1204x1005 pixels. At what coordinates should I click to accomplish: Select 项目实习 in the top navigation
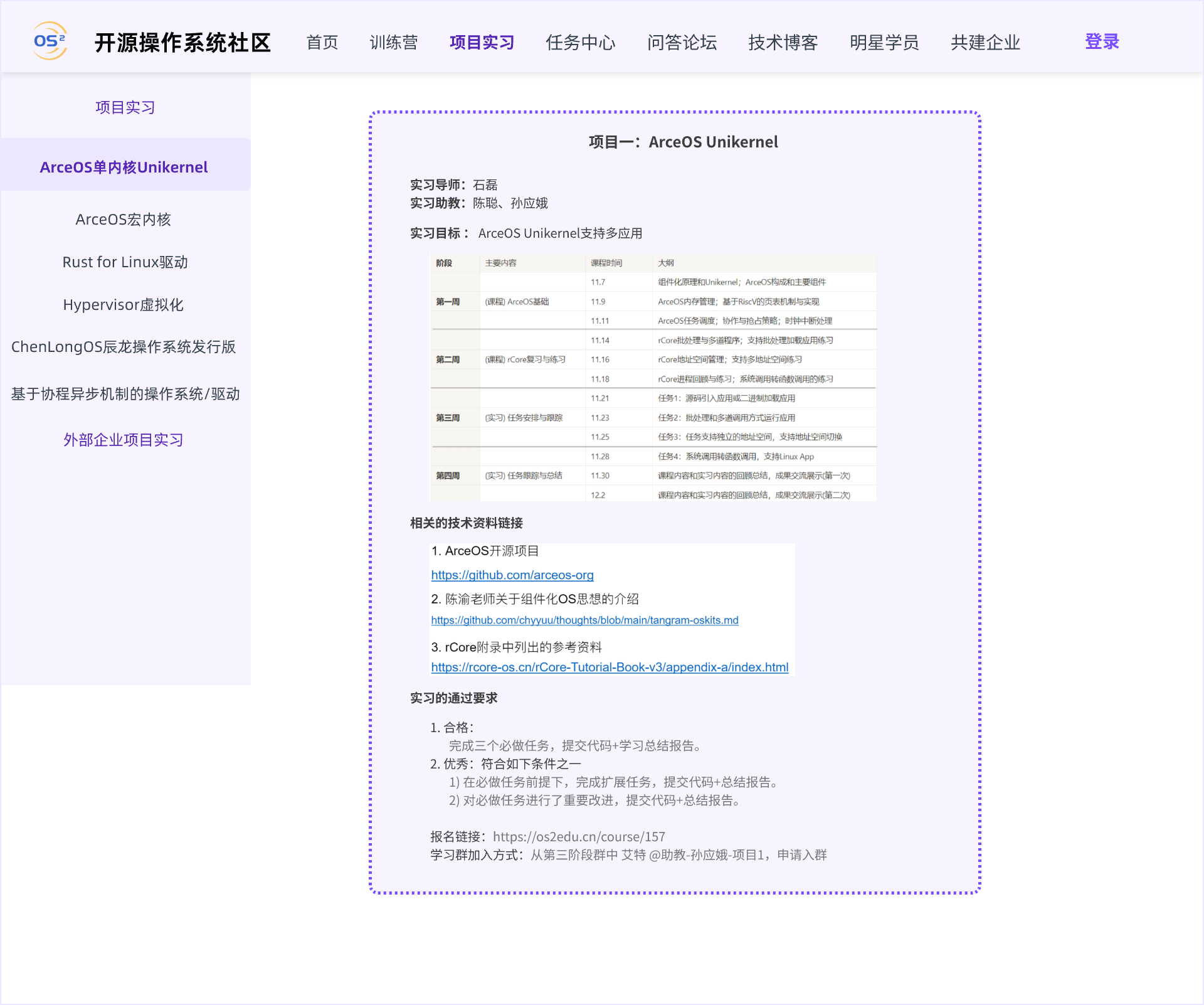[482, 42]
